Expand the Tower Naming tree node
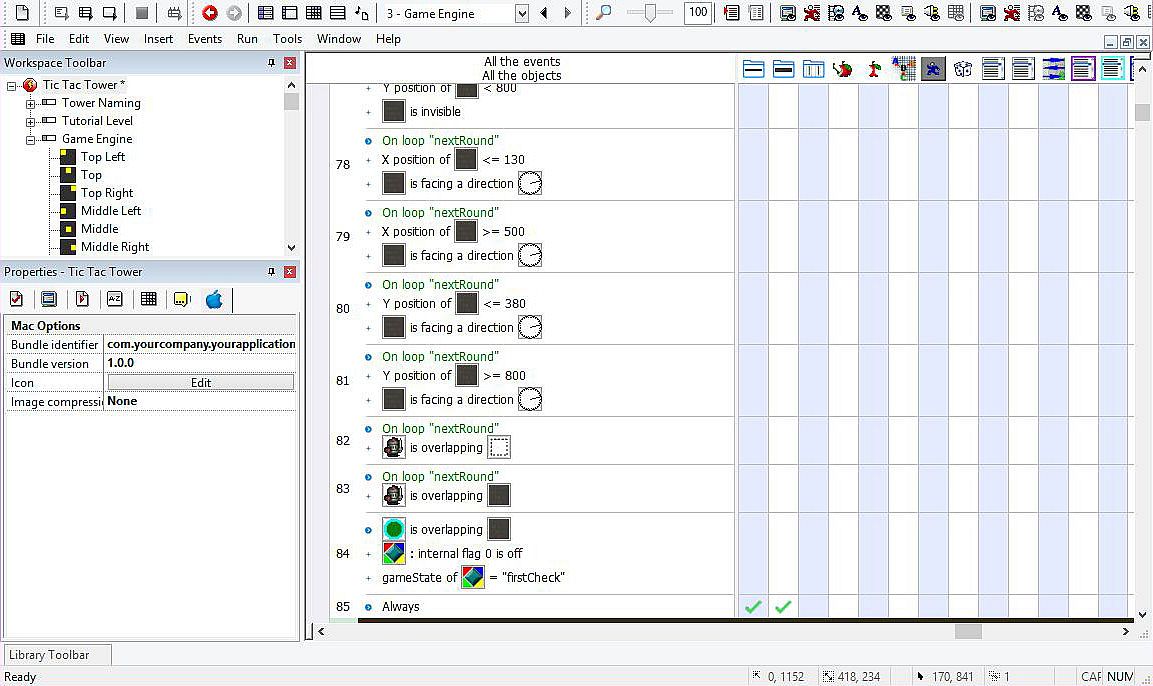The image size is (1153, 686). tap(30, 103)
